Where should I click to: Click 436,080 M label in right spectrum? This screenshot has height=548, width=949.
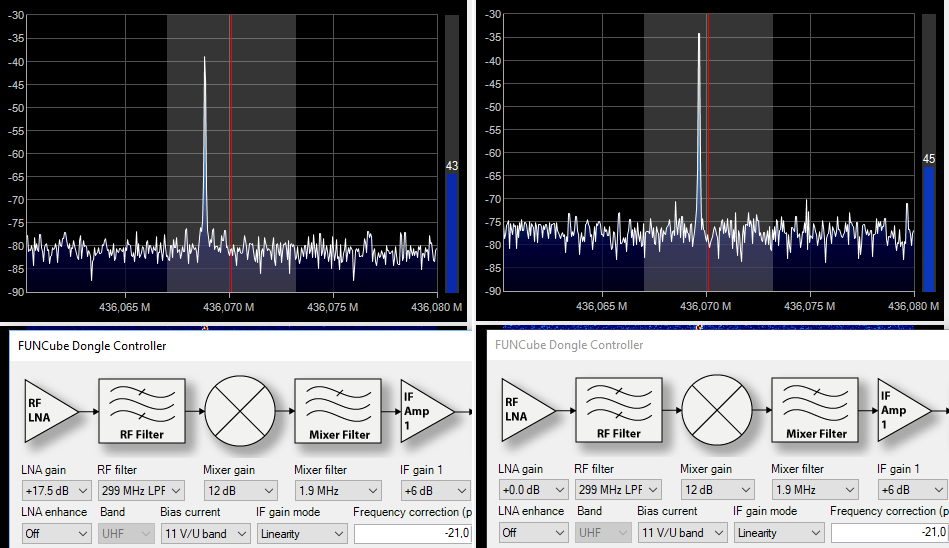point(913,306)
